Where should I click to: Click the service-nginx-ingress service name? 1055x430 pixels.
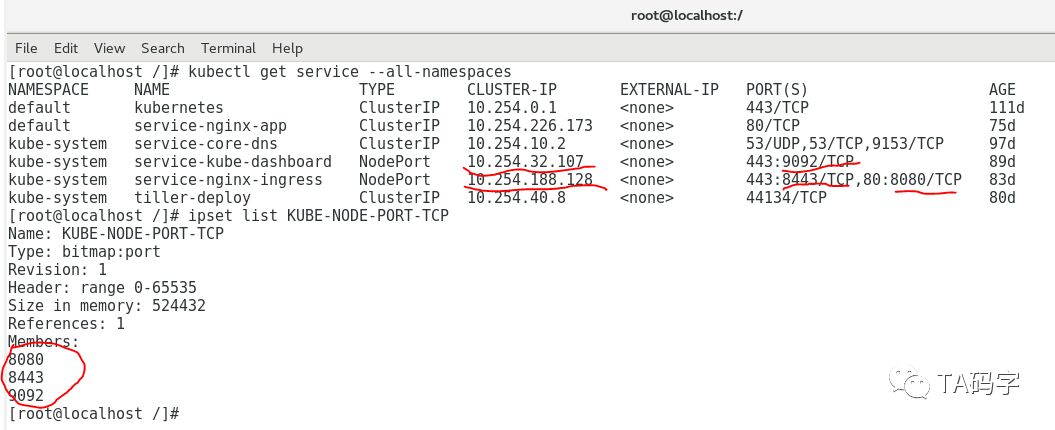click(228, 180)
